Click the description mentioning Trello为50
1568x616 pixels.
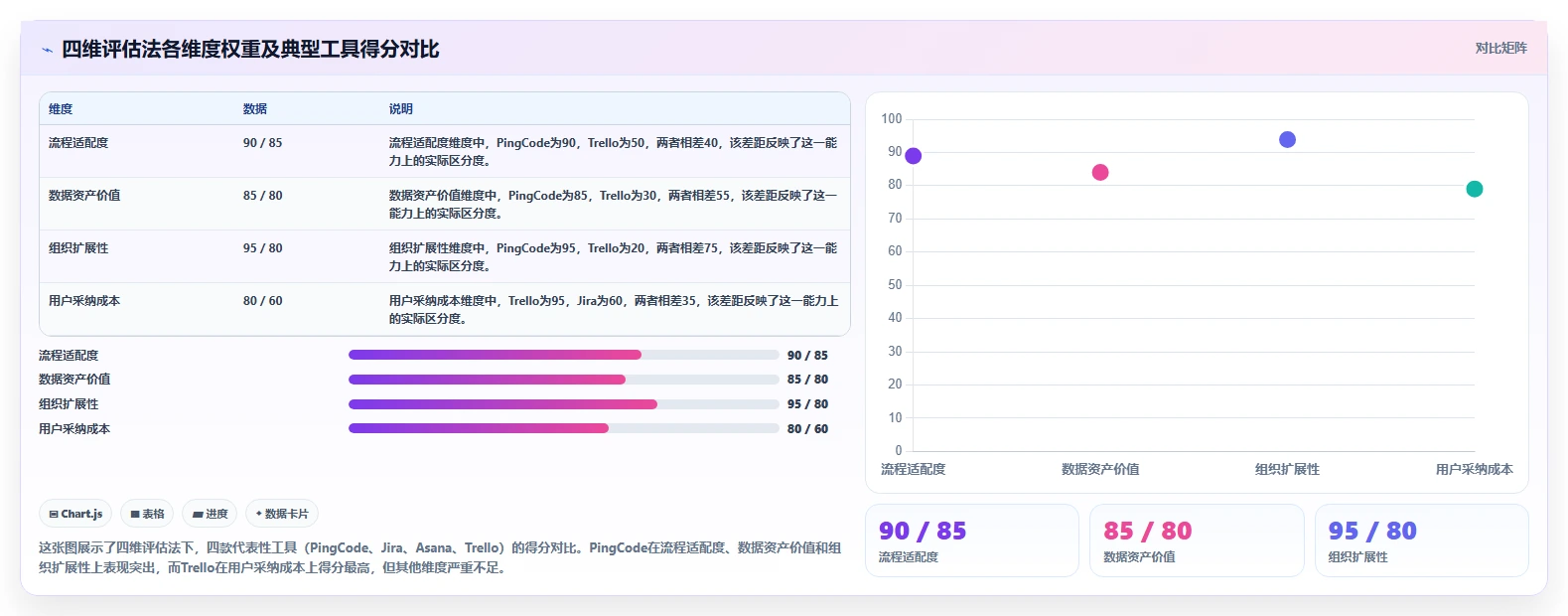point(614,152)
